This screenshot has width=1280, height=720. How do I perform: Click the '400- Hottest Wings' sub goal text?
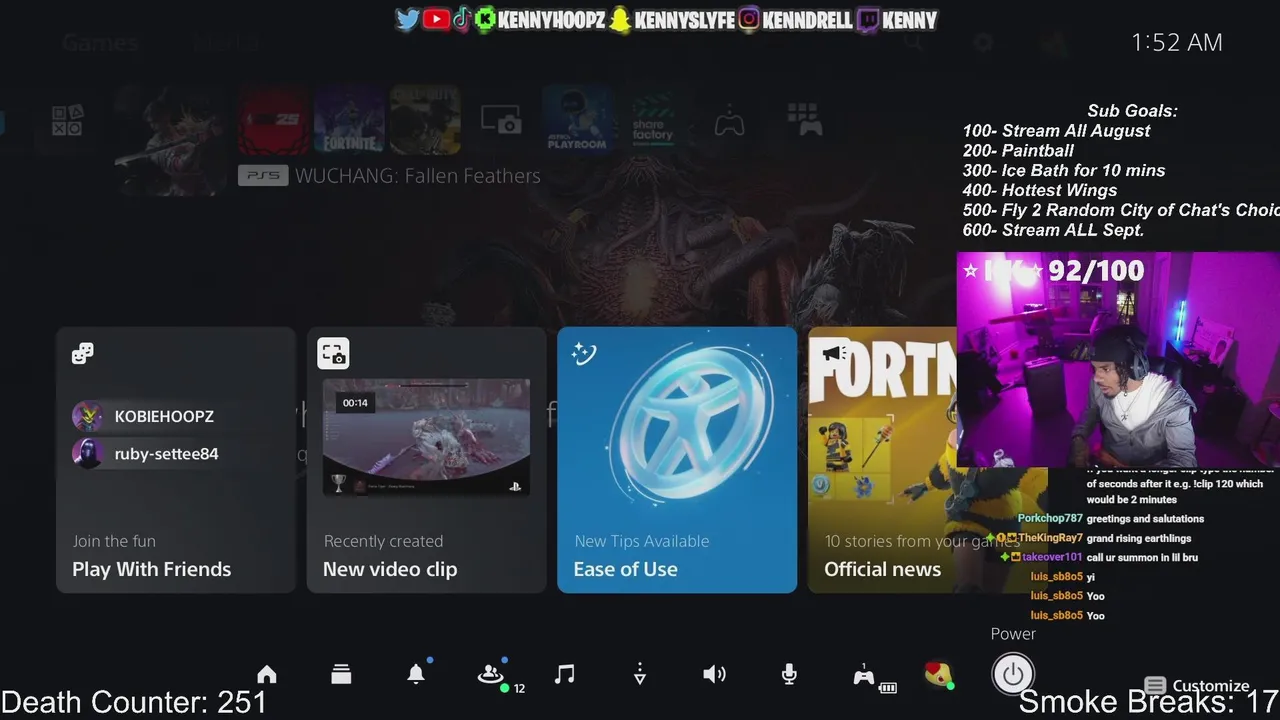click(x=1040, y=190)
